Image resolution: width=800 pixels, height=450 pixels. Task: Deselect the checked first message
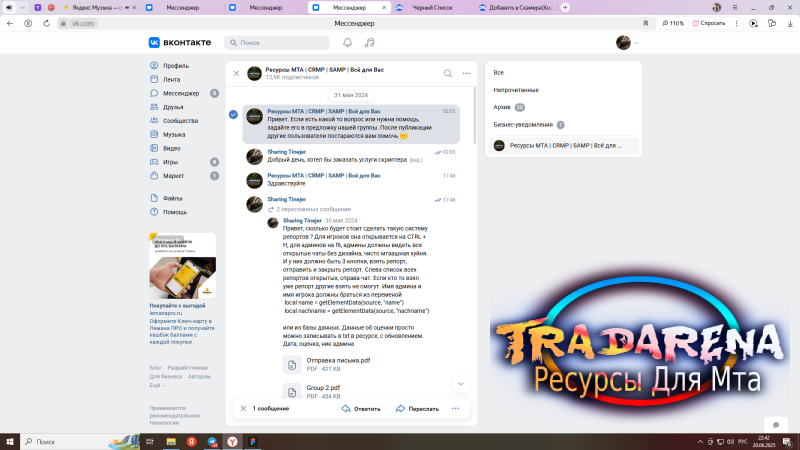(233, 115)
